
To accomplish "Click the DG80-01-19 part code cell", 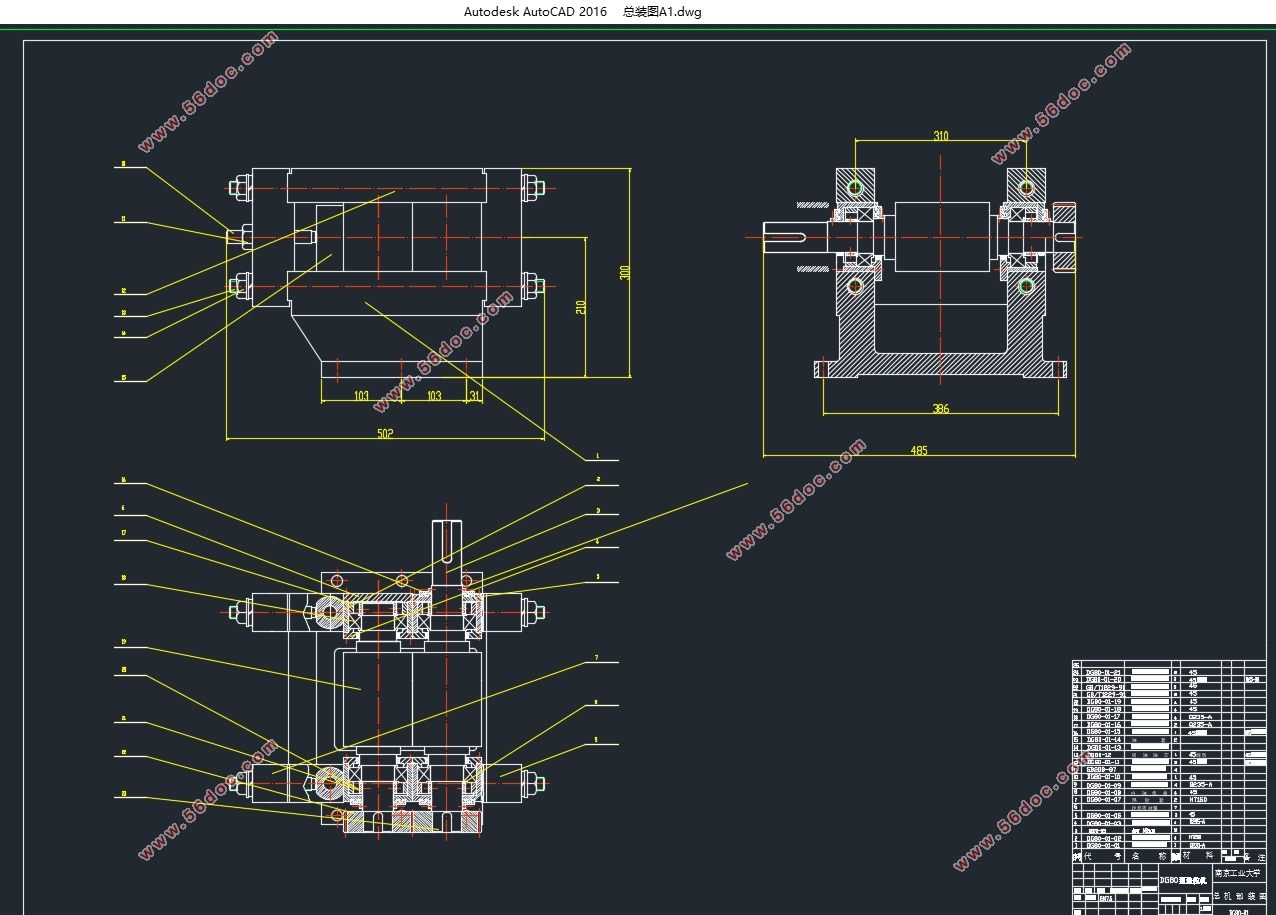I will coord(1104,702).
